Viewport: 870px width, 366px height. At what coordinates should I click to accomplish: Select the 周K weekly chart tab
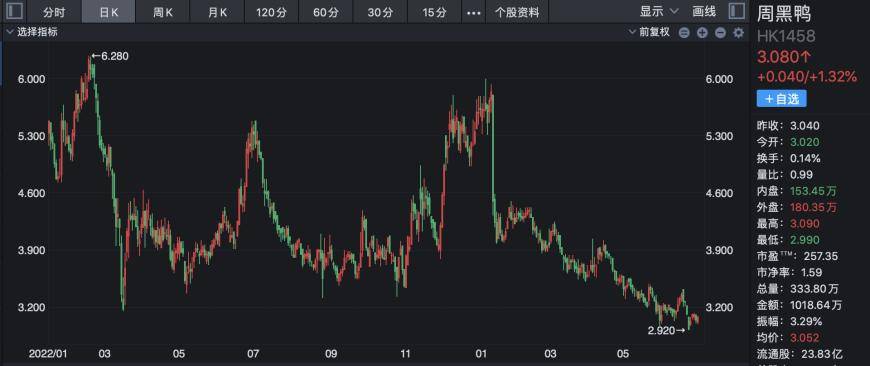point(163,12)
